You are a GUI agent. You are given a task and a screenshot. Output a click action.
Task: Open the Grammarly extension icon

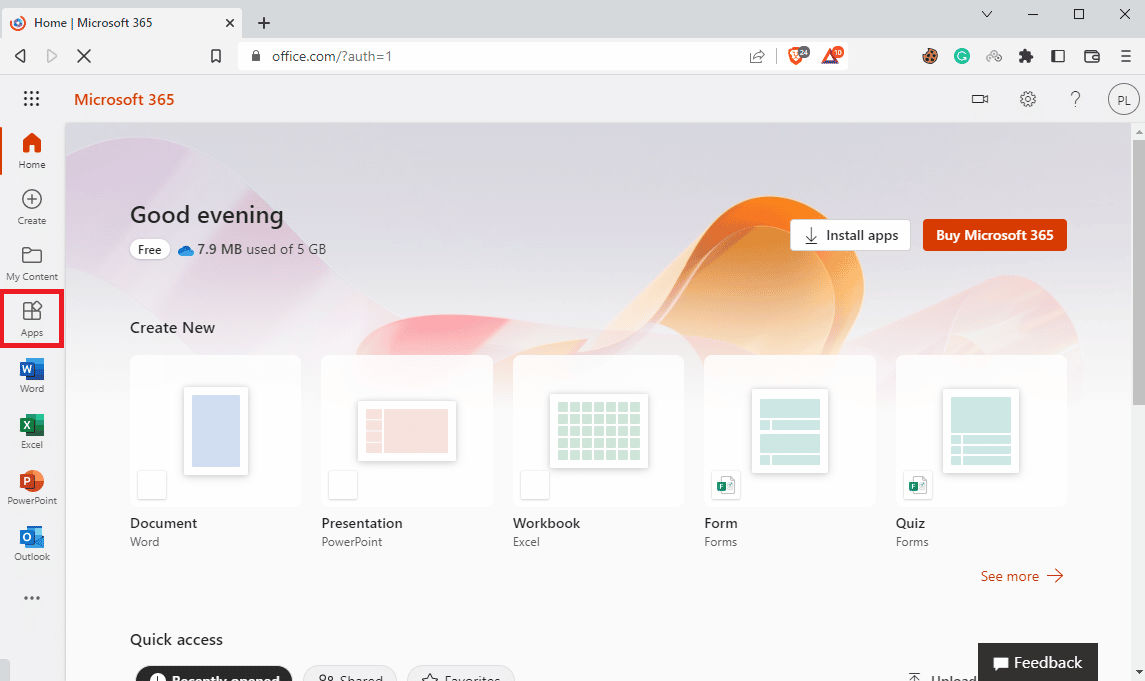[x=962, y=56]
